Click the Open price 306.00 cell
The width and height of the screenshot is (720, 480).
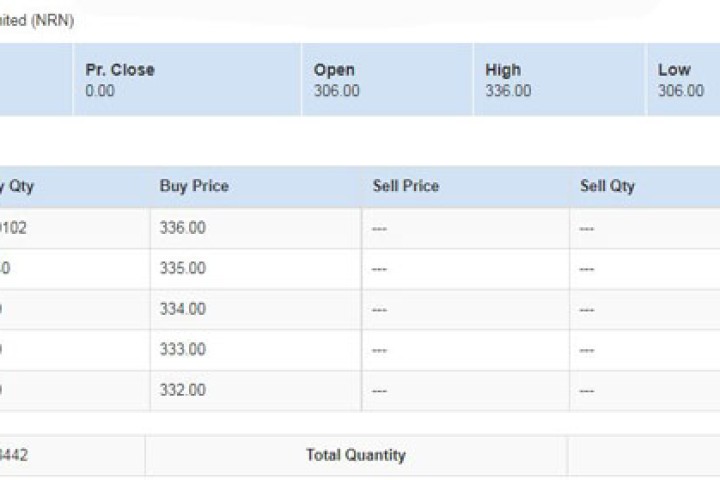click(336, 91)
